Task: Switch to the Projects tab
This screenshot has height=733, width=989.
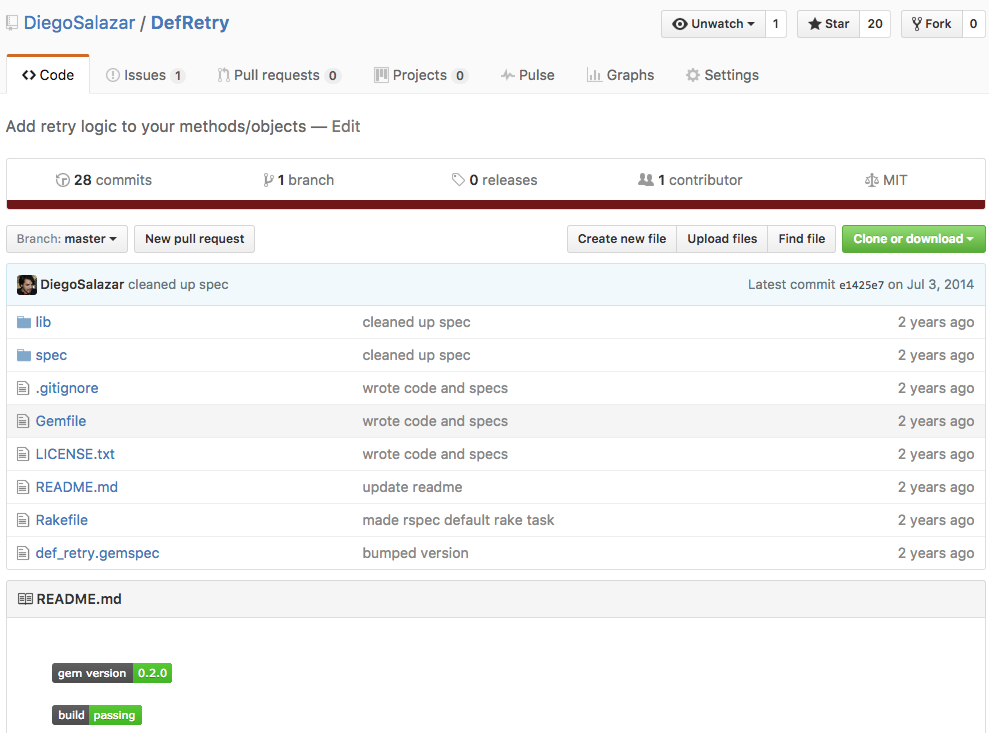Action: coord(420,75)
